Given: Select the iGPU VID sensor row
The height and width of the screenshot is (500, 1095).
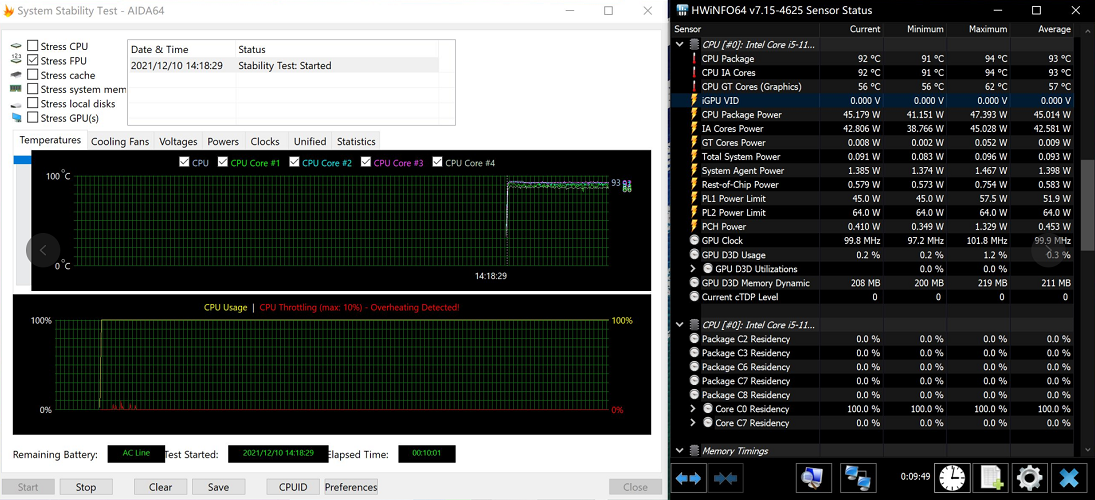Looking at the screenshot, I should [873, 101].
